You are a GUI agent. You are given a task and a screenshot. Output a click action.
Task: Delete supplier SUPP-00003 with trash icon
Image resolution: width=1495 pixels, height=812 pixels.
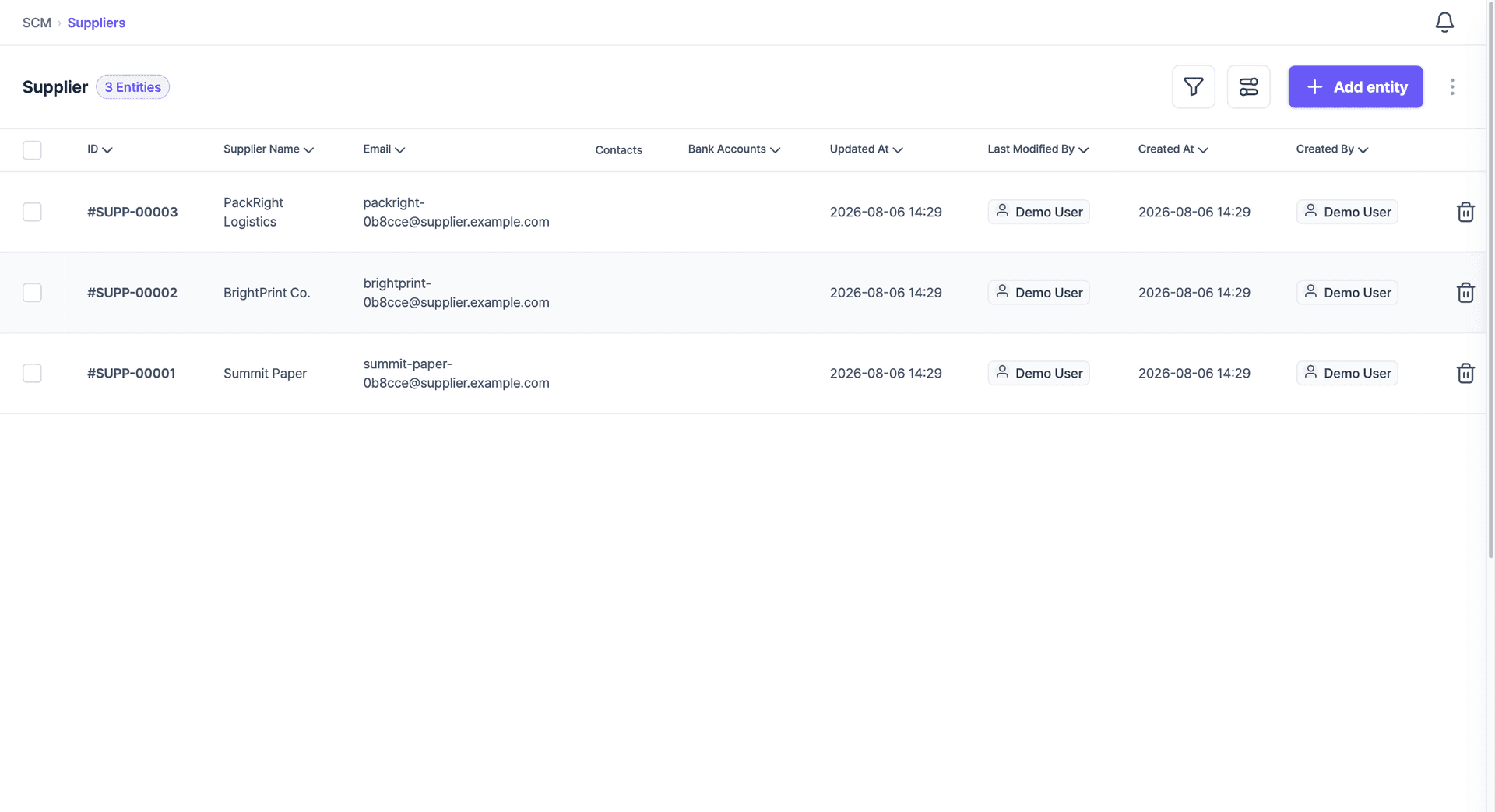pyautogui.click(x=1465, y=212)
